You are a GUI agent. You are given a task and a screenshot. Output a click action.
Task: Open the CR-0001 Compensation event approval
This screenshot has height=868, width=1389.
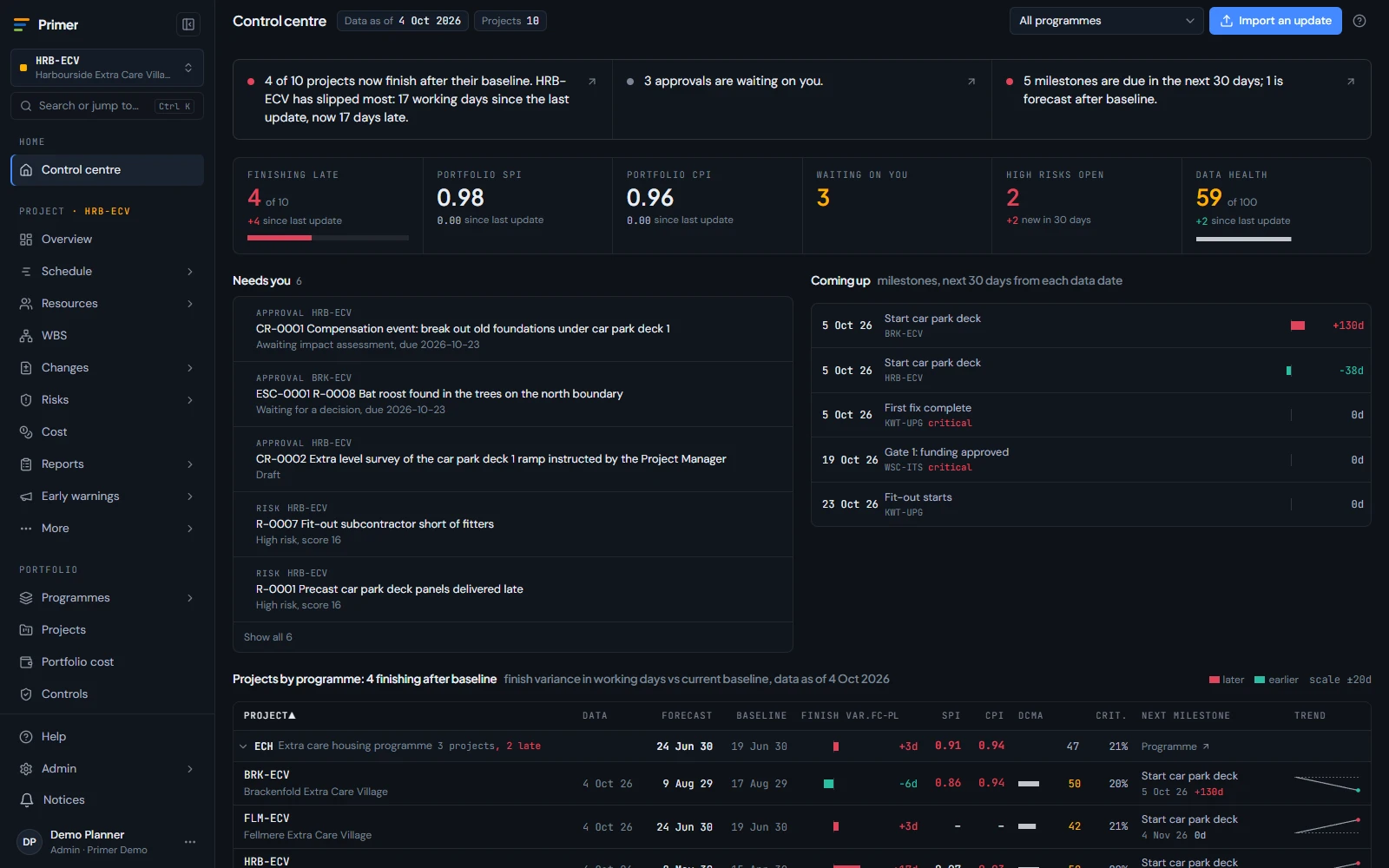(x=513, y=329)
